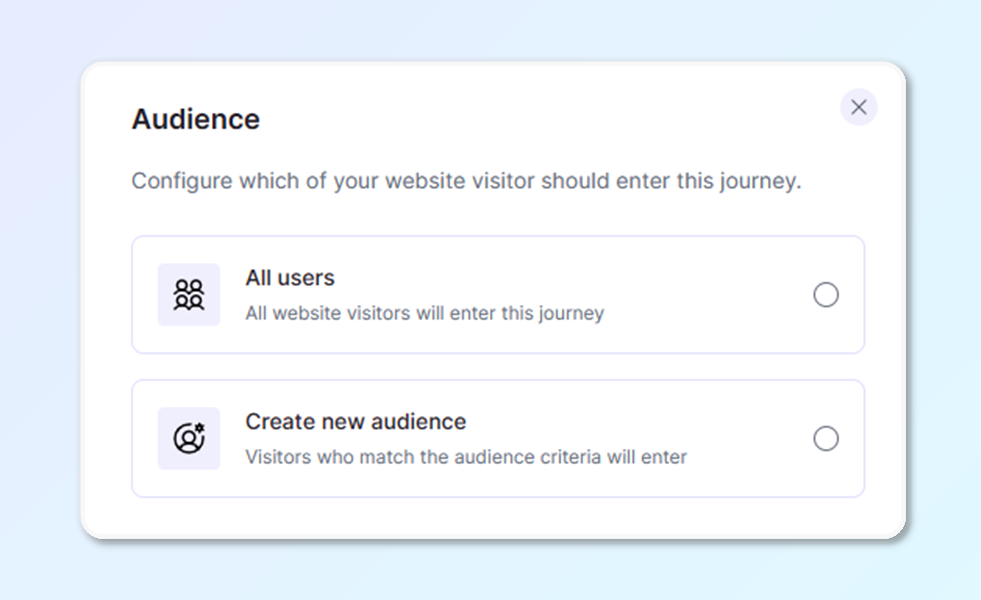
Task: Close the Audience dialog with X
Action: [x=858, y=107]
